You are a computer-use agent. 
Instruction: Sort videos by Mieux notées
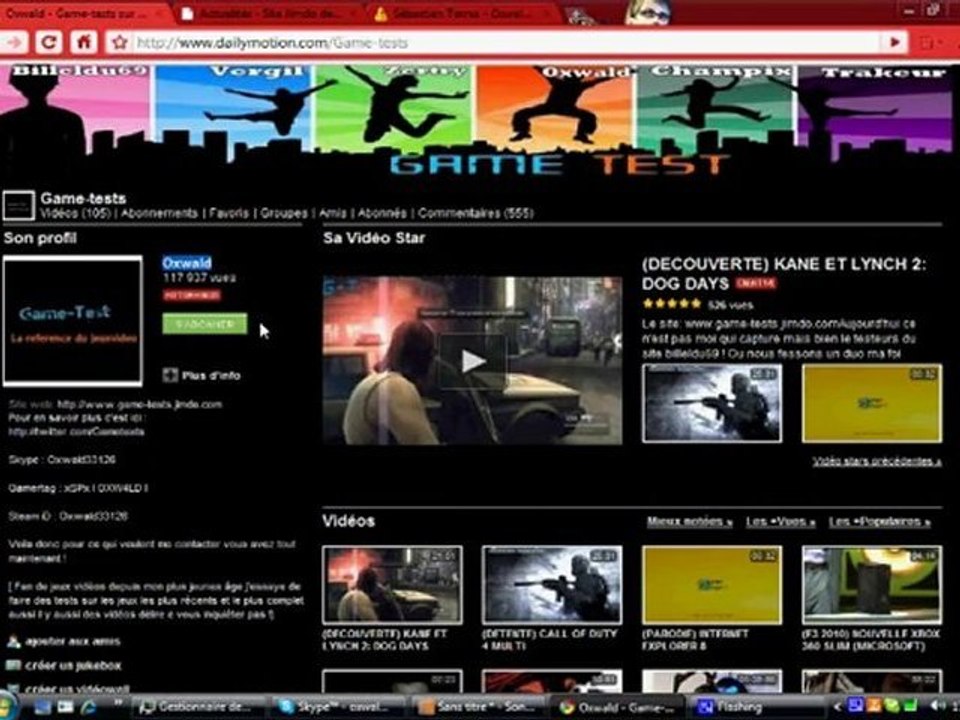click(x=689, y=522)
